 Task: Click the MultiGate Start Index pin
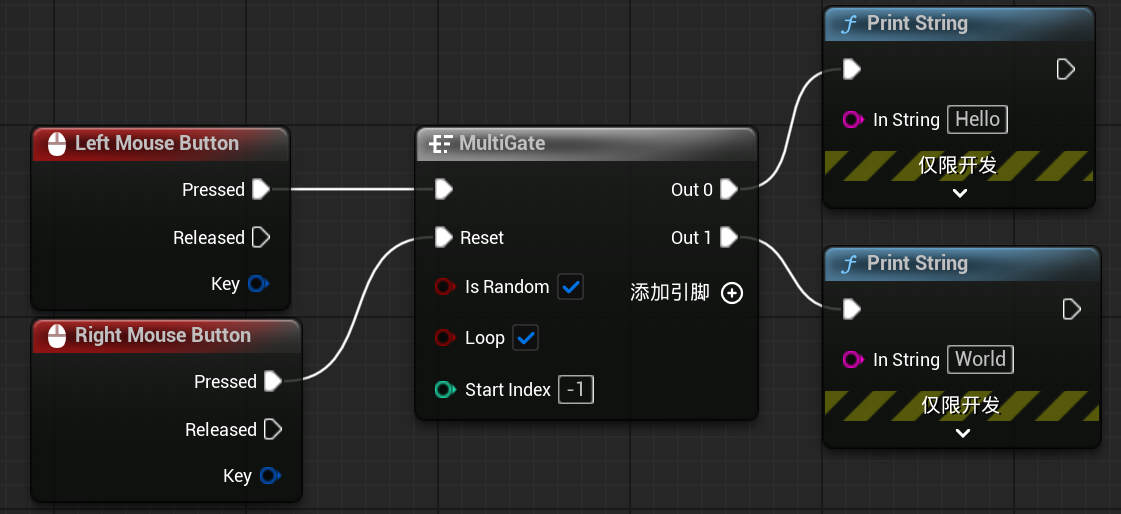coord(445,390)
